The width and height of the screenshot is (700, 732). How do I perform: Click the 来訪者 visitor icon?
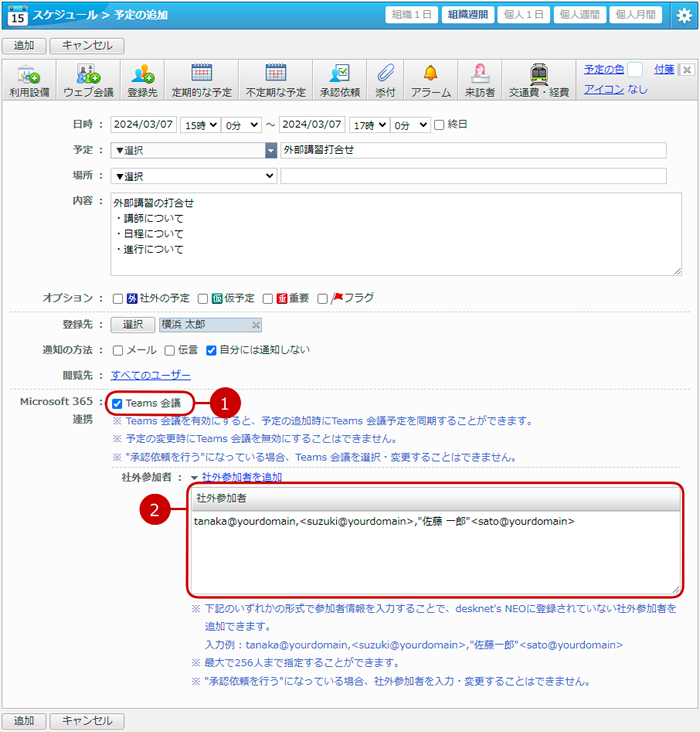(x=480, y=80)
